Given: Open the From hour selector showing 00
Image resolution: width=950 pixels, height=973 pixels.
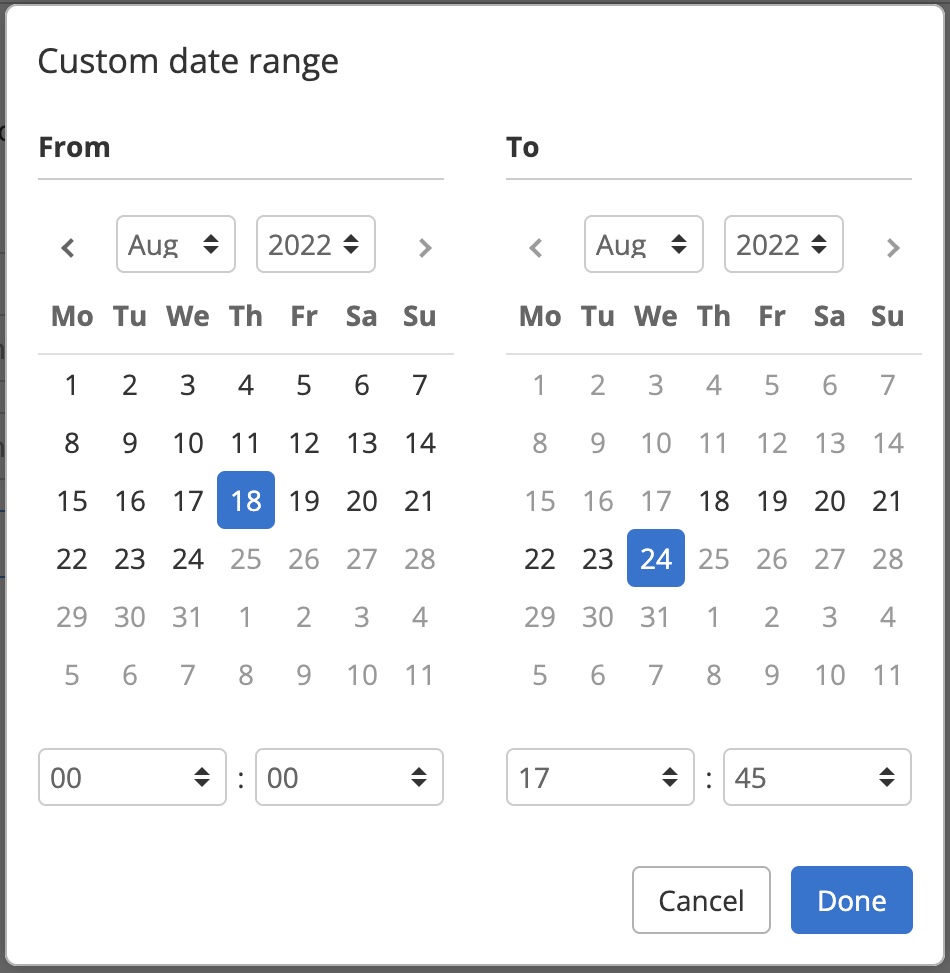Looking at the screenshot, I should coord(132,777).
